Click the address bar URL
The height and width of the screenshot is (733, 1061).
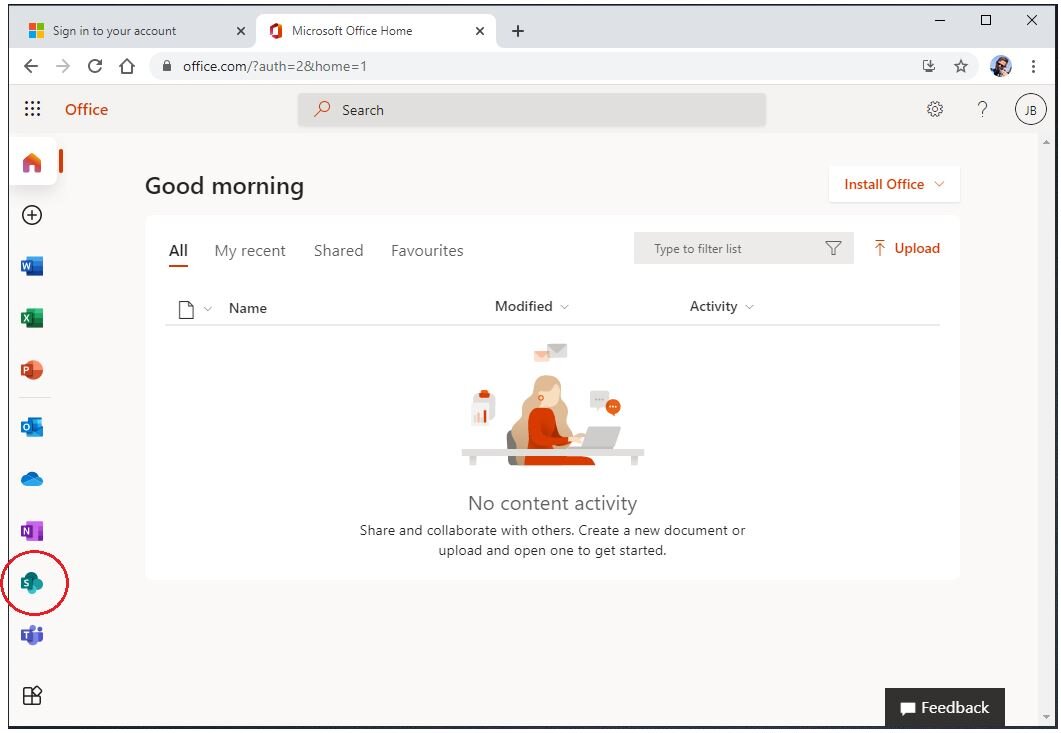click(274, 66)
